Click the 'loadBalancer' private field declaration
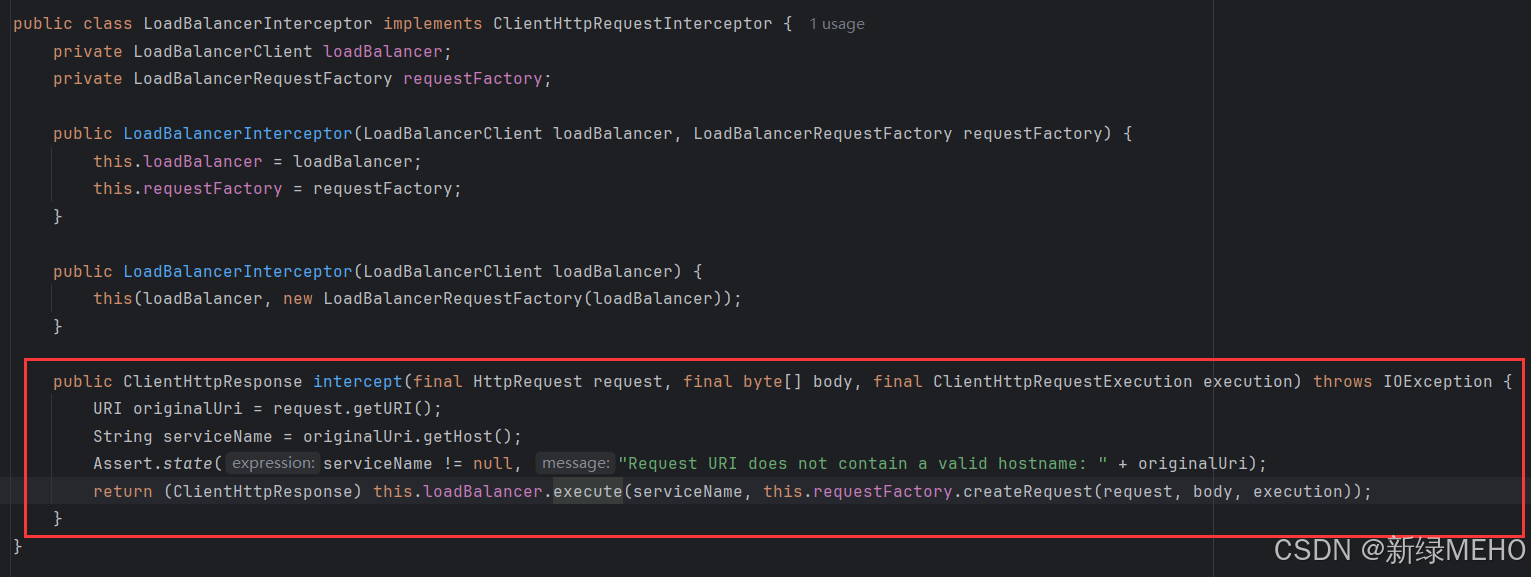This screenshot has height=577, width=1531. tap(383, 51)
